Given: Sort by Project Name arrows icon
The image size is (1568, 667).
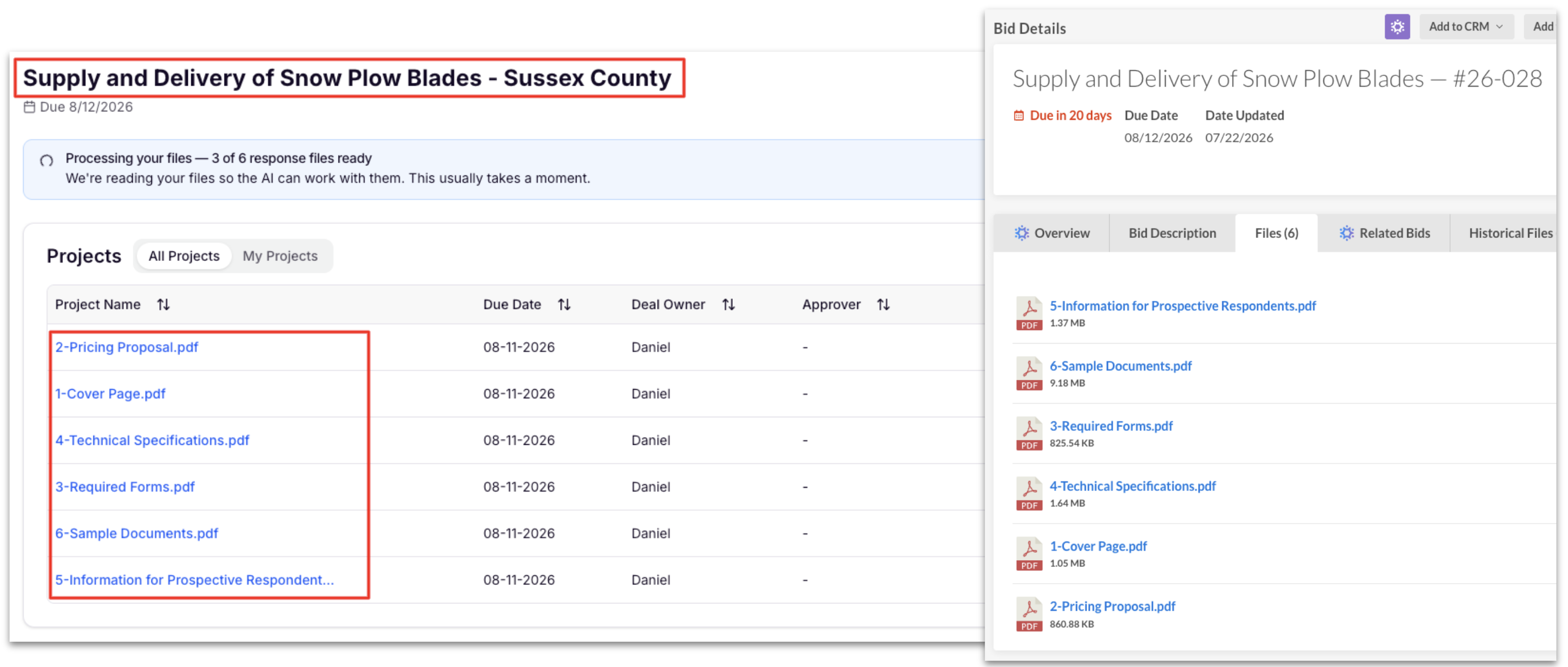Looking at the screenshot, I should click(163, 305).
